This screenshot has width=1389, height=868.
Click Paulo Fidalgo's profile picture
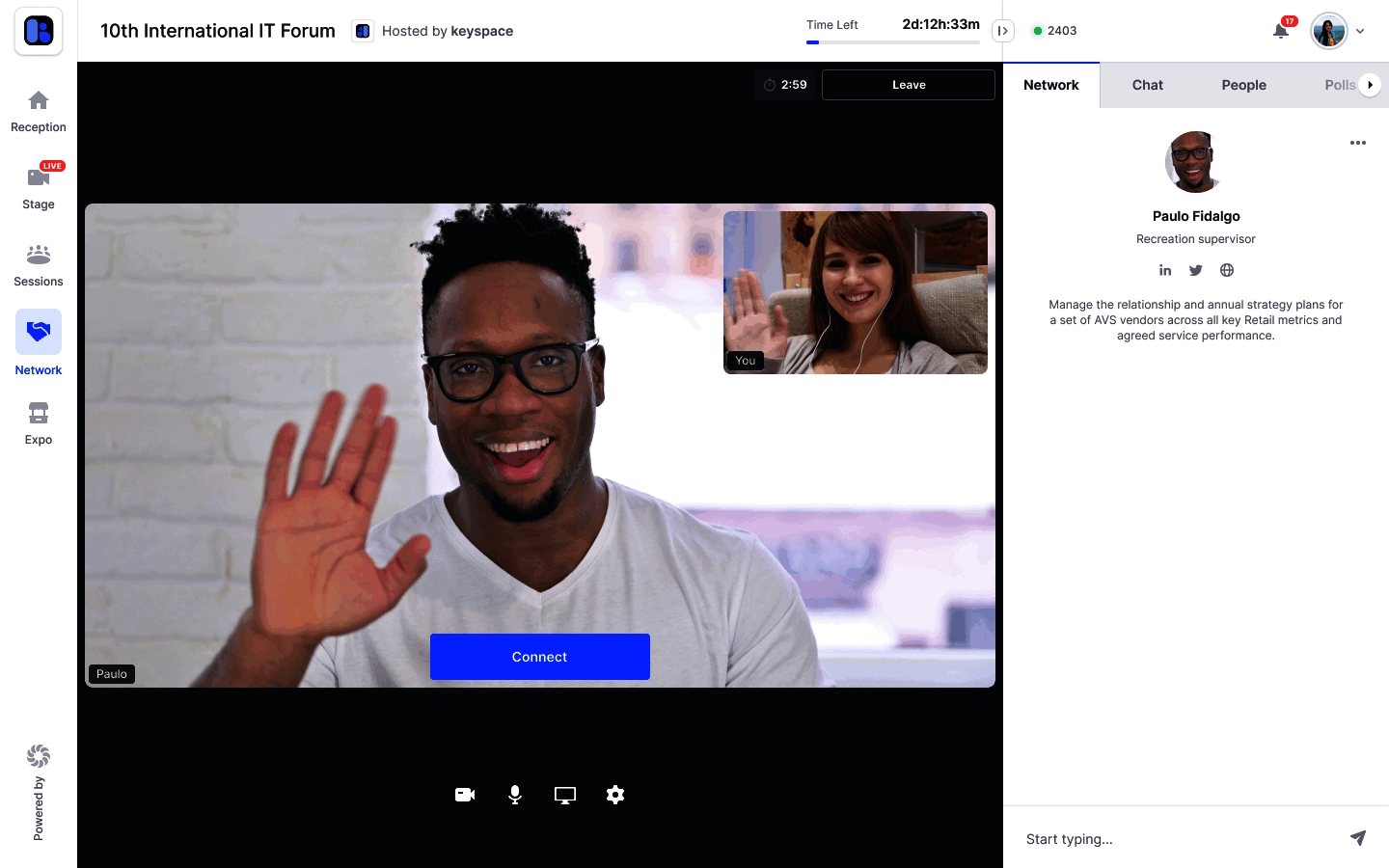[1196, 162]
